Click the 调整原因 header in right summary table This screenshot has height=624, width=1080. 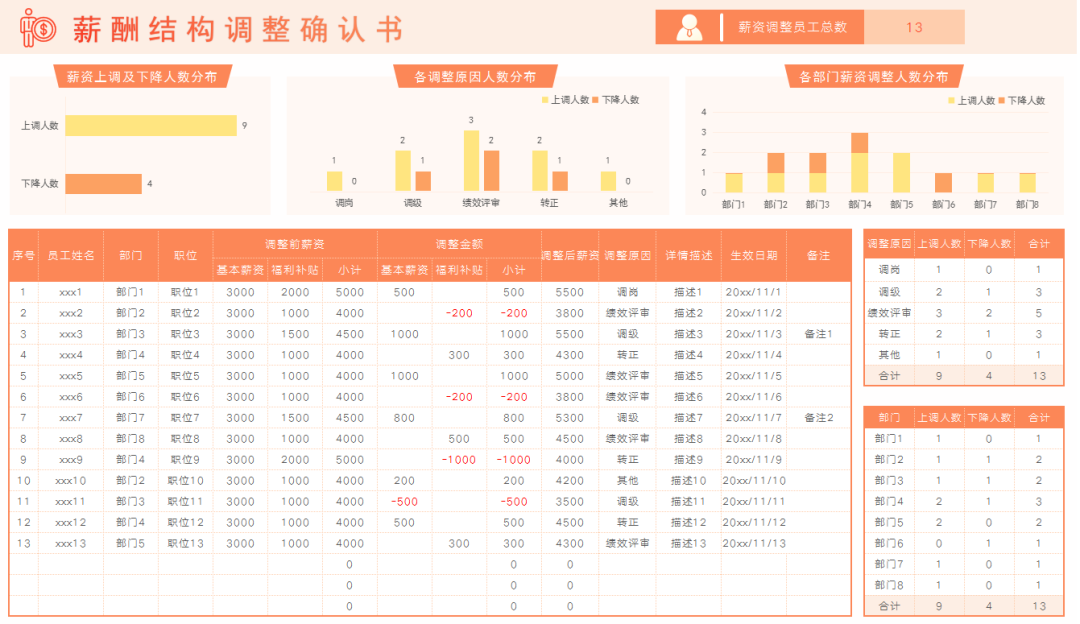pos(888,244)
